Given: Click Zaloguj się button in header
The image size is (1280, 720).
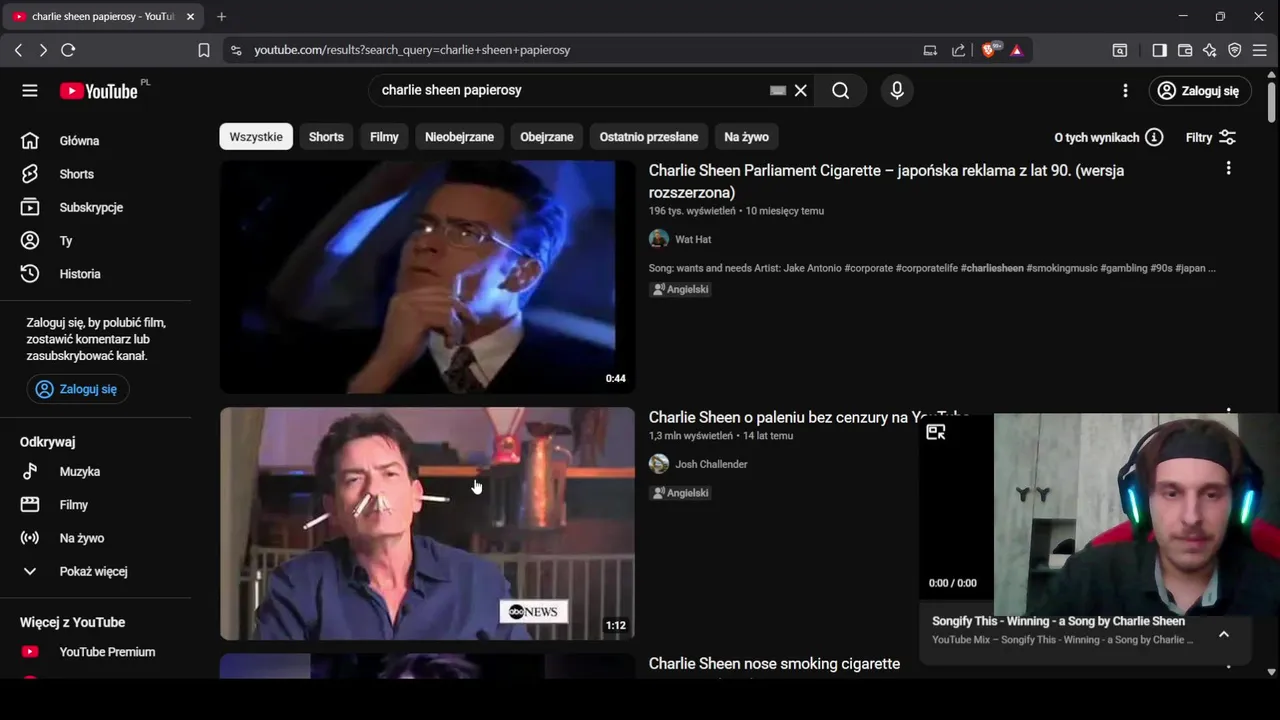Looking at the screenshot, I should (1199, 91).
